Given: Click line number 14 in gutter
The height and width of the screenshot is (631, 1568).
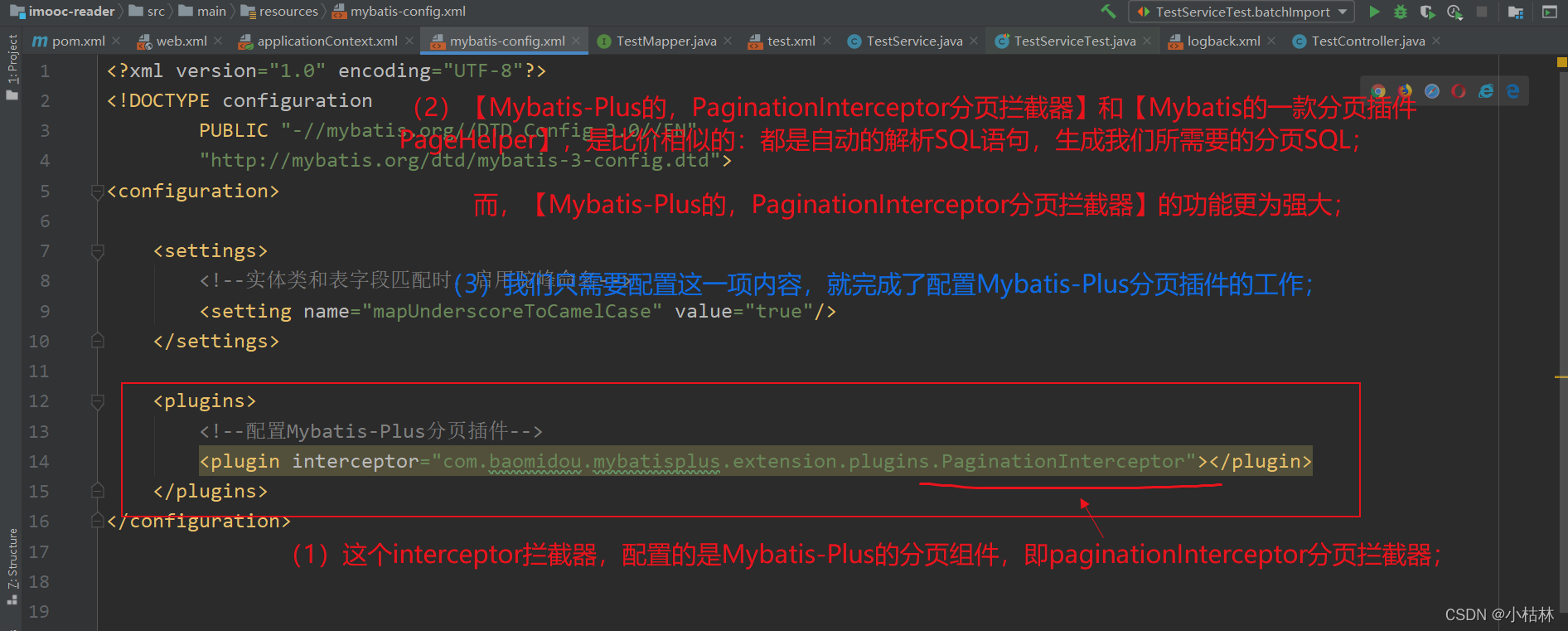Looking at the screenshot, I should pos(39,462).
